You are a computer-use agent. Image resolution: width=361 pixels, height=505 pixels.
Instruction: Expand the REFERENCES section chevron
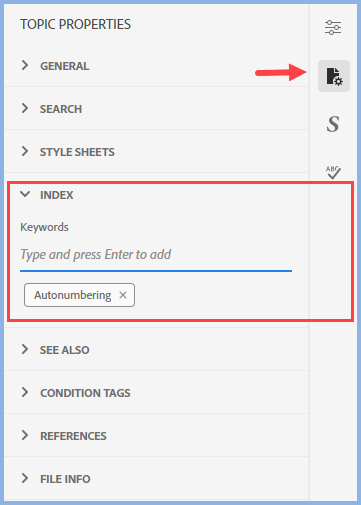pos(25,435)
